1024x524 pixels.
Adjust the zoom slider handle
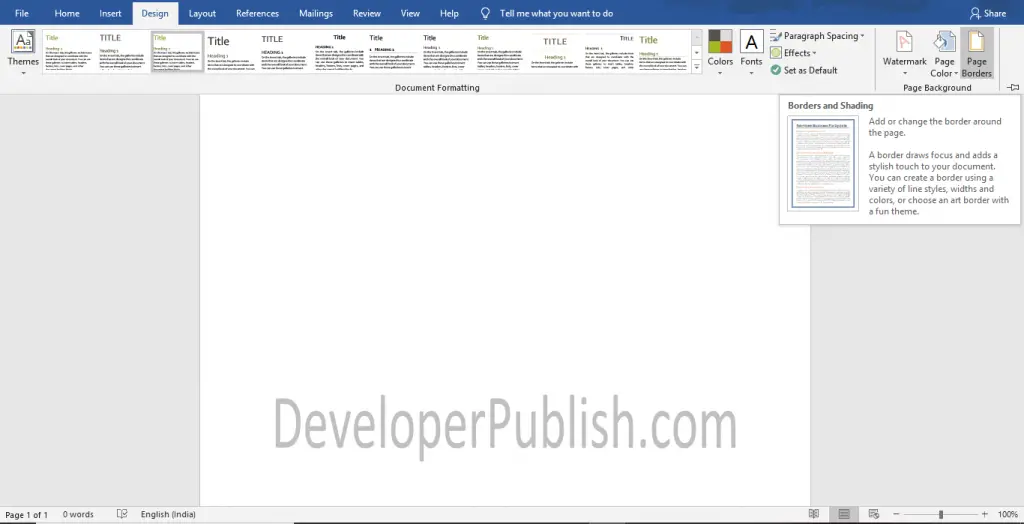pyautogui.click(x=941, y=514)
